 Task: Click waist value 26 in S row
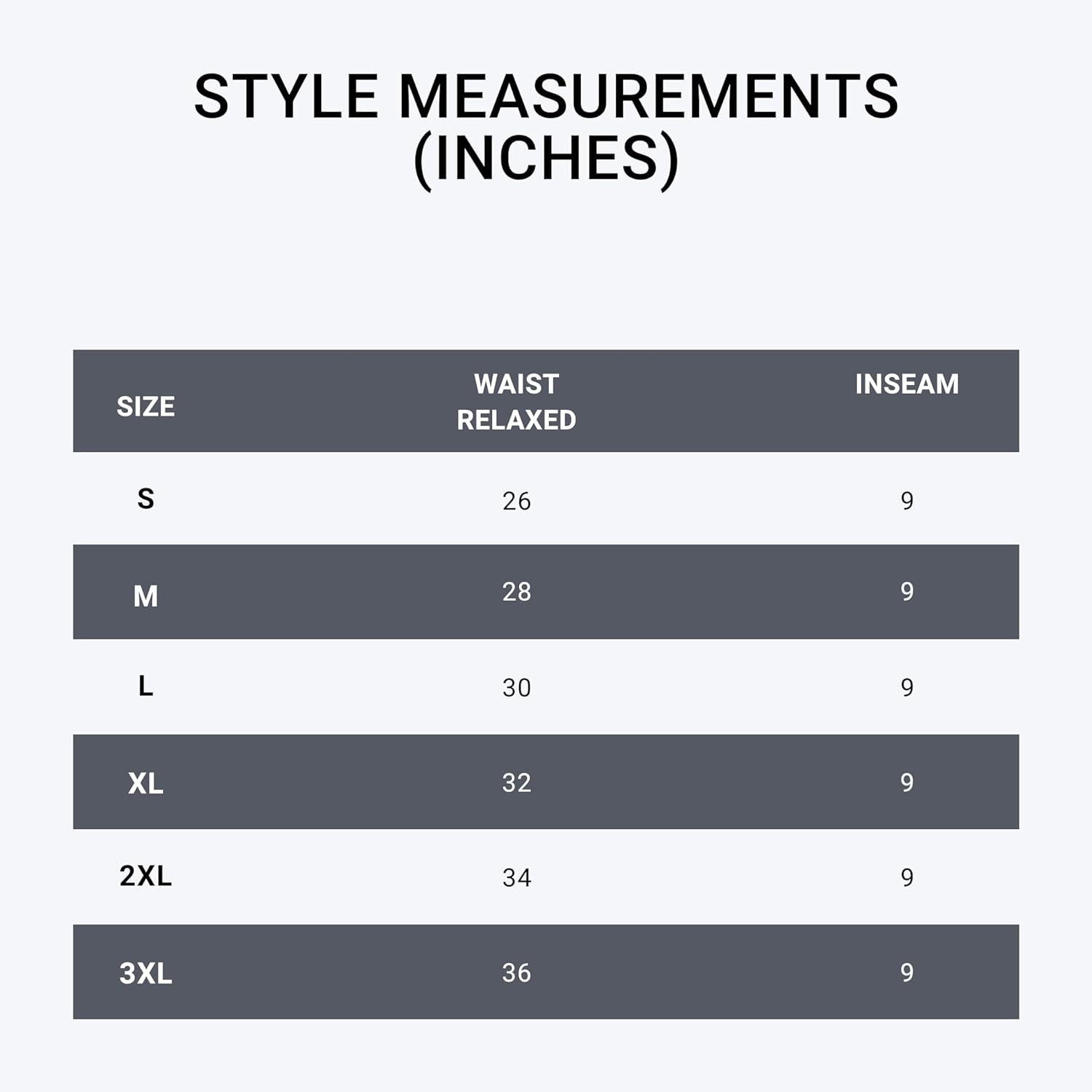pyautogui.click(x=516, y=501)
